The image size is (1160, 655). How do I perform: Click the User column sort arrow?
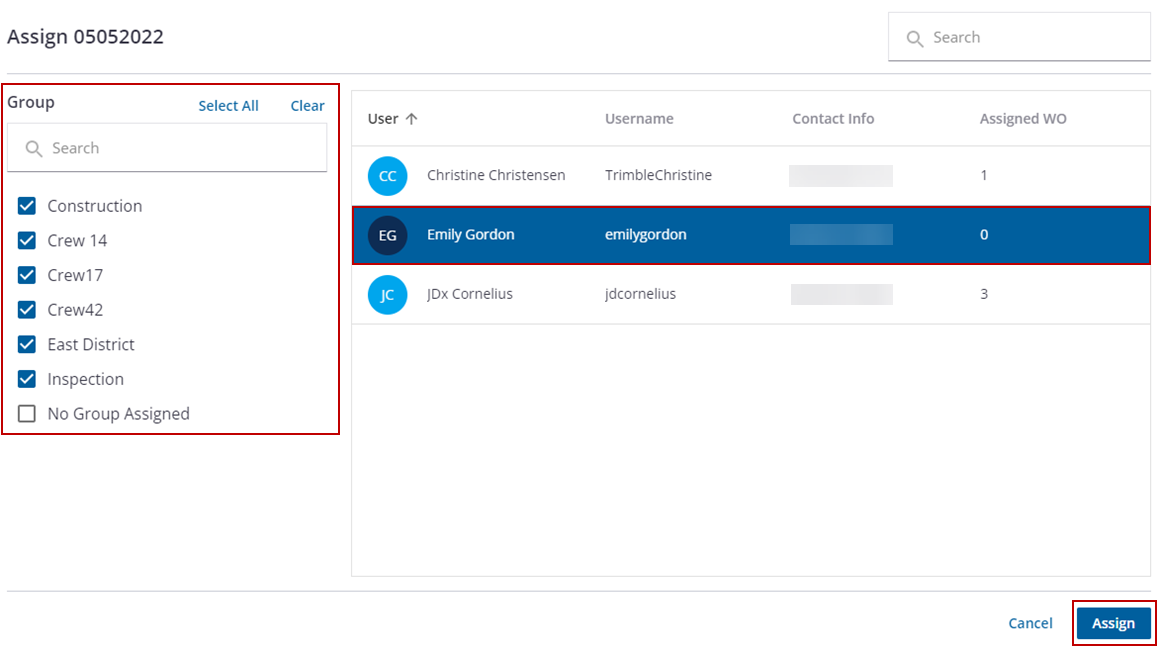click(411, 119)
